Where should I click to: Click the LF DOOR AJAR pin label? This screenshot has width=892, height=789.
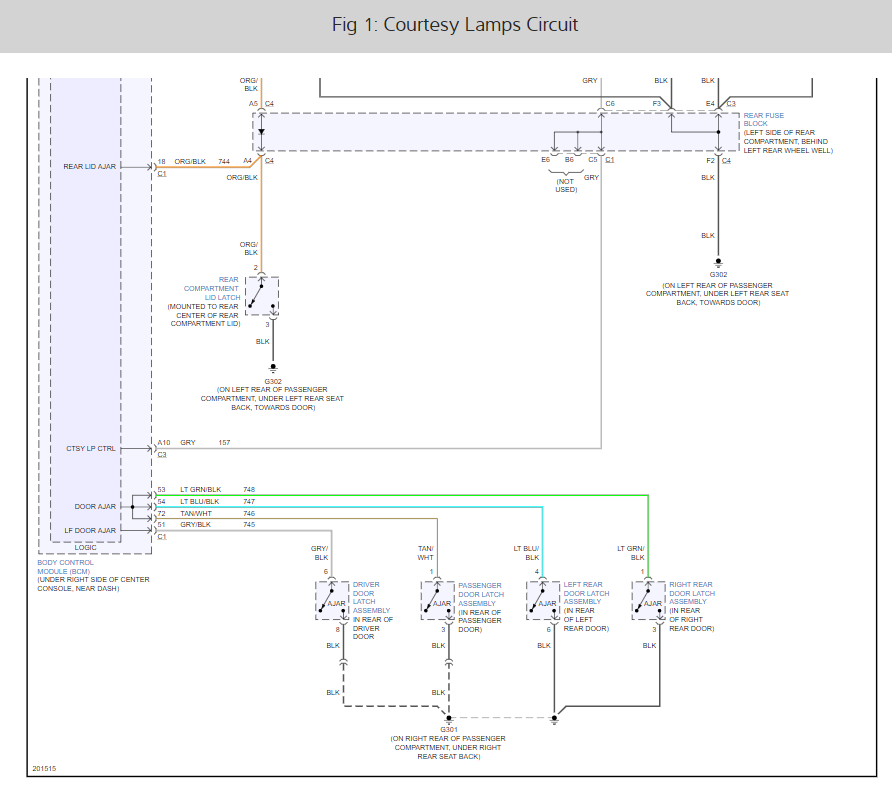(91, 530)
